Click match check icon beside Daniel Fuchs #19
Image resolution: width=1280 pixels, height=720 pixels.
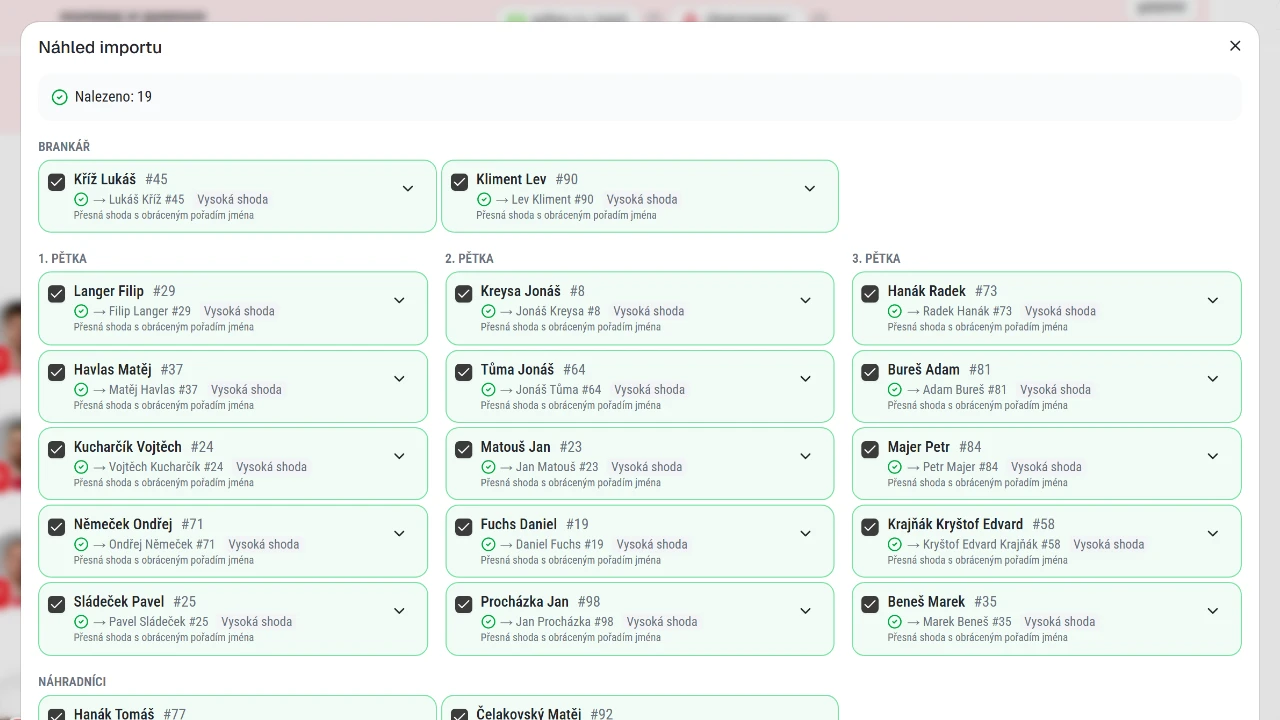point(488,544)
